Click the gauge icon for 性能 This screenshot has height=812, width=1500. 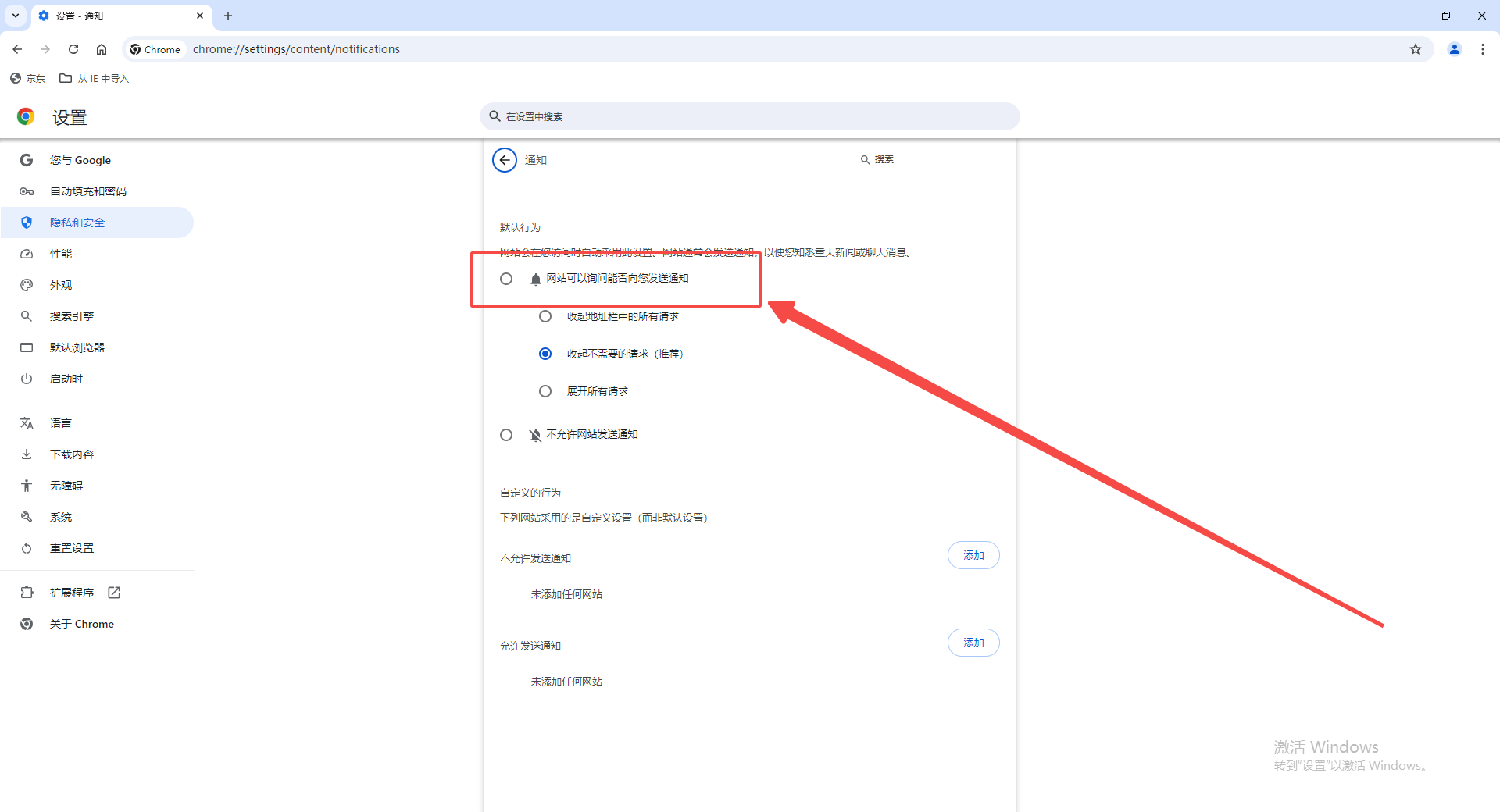[27, 254]
